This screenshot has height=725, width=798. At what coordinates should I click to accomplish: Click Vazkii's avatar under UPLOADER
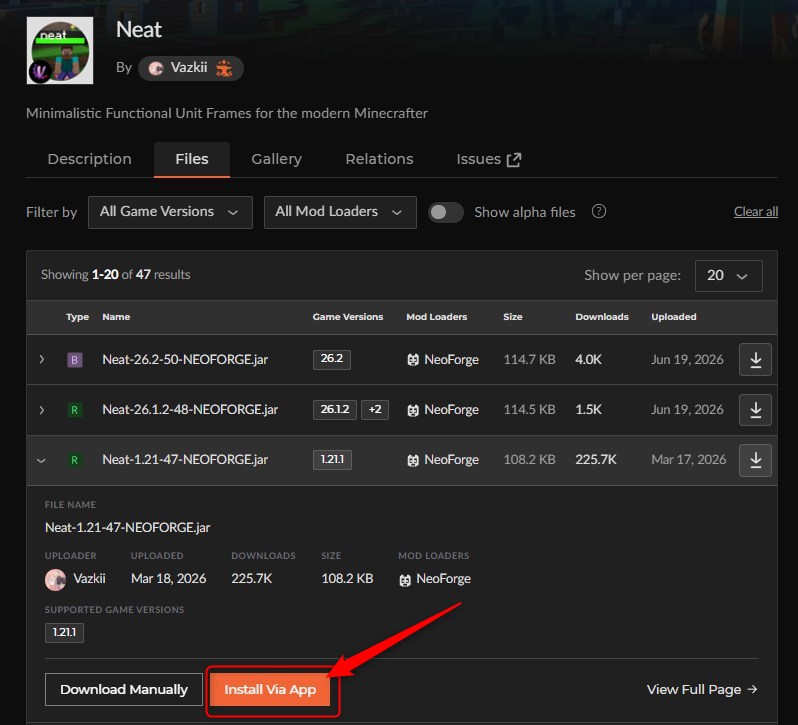pos(55,579)
